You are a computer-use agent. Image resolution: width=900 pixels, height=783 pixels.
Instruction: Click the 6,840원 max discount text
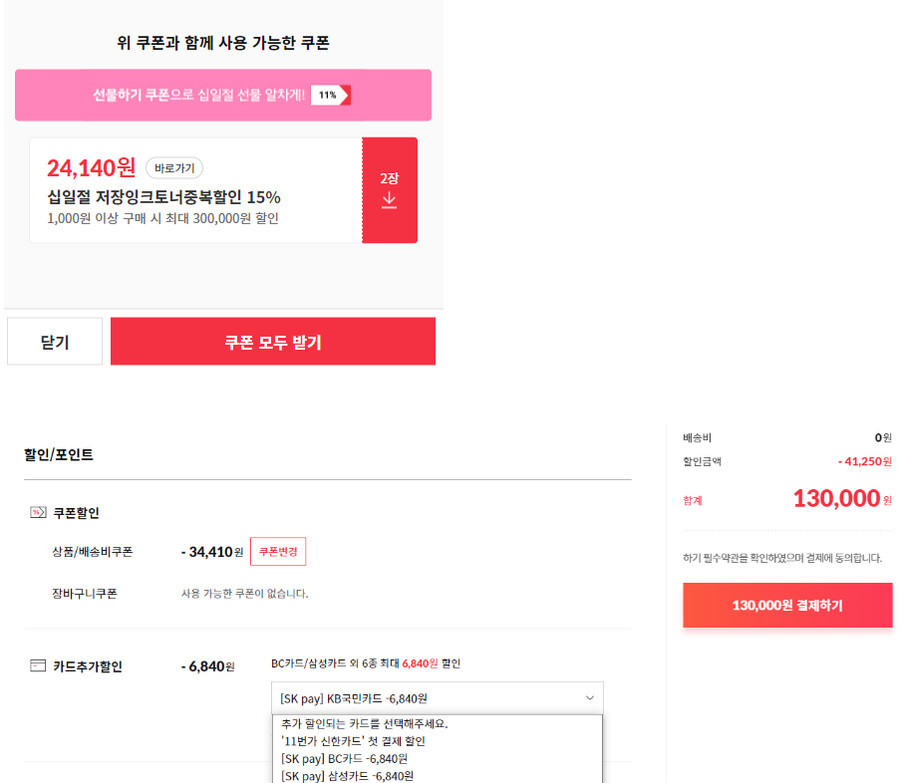click(420, 664)
